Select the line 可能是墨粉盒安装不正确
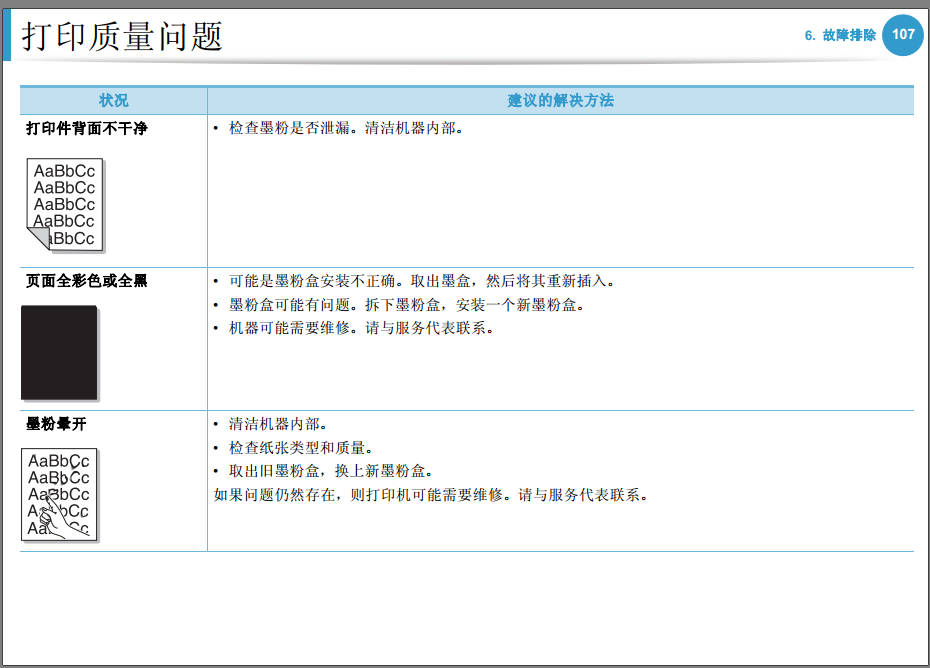The width and height of the screenshot is (930, 668). (422, 281)
